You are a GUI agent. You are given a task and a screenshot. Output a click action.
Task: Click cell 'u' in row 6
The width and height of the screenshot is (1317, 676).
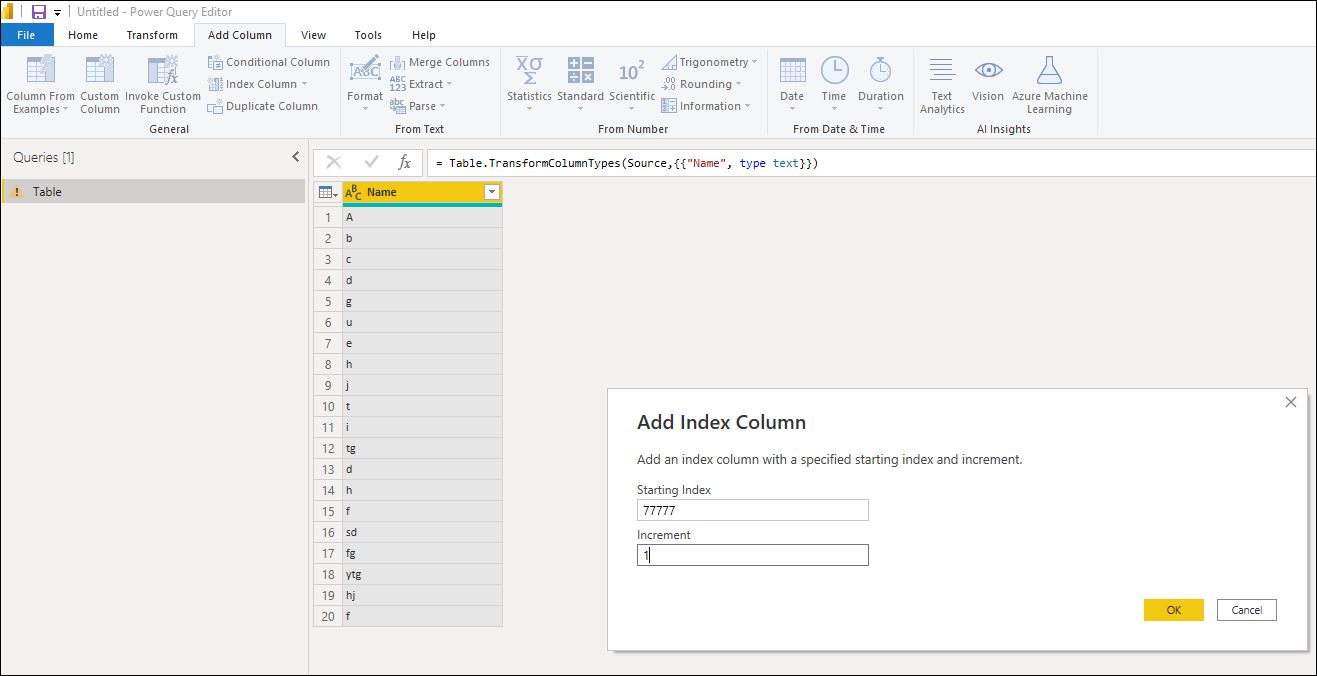[422, 322]
